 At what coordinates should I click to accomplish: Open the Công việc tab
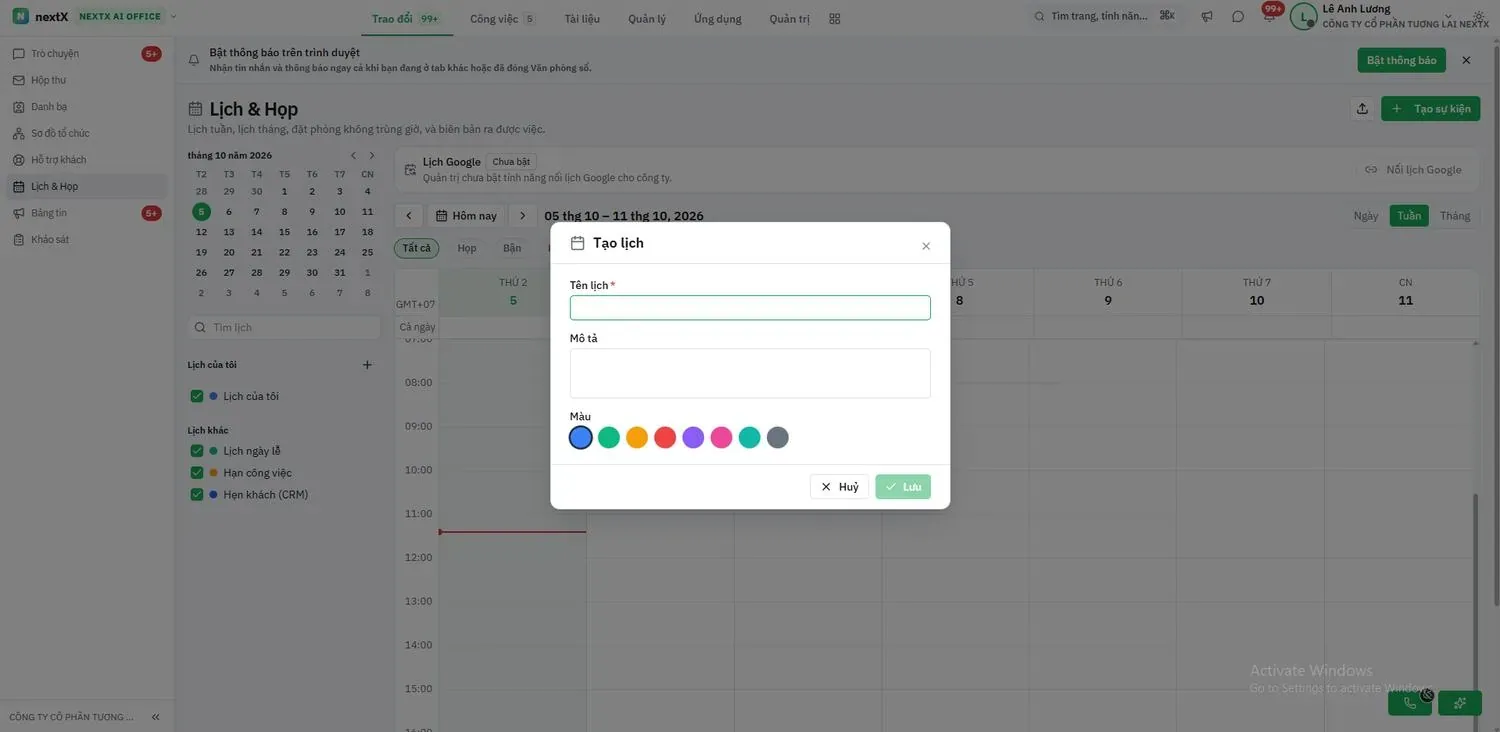point(502,19)
